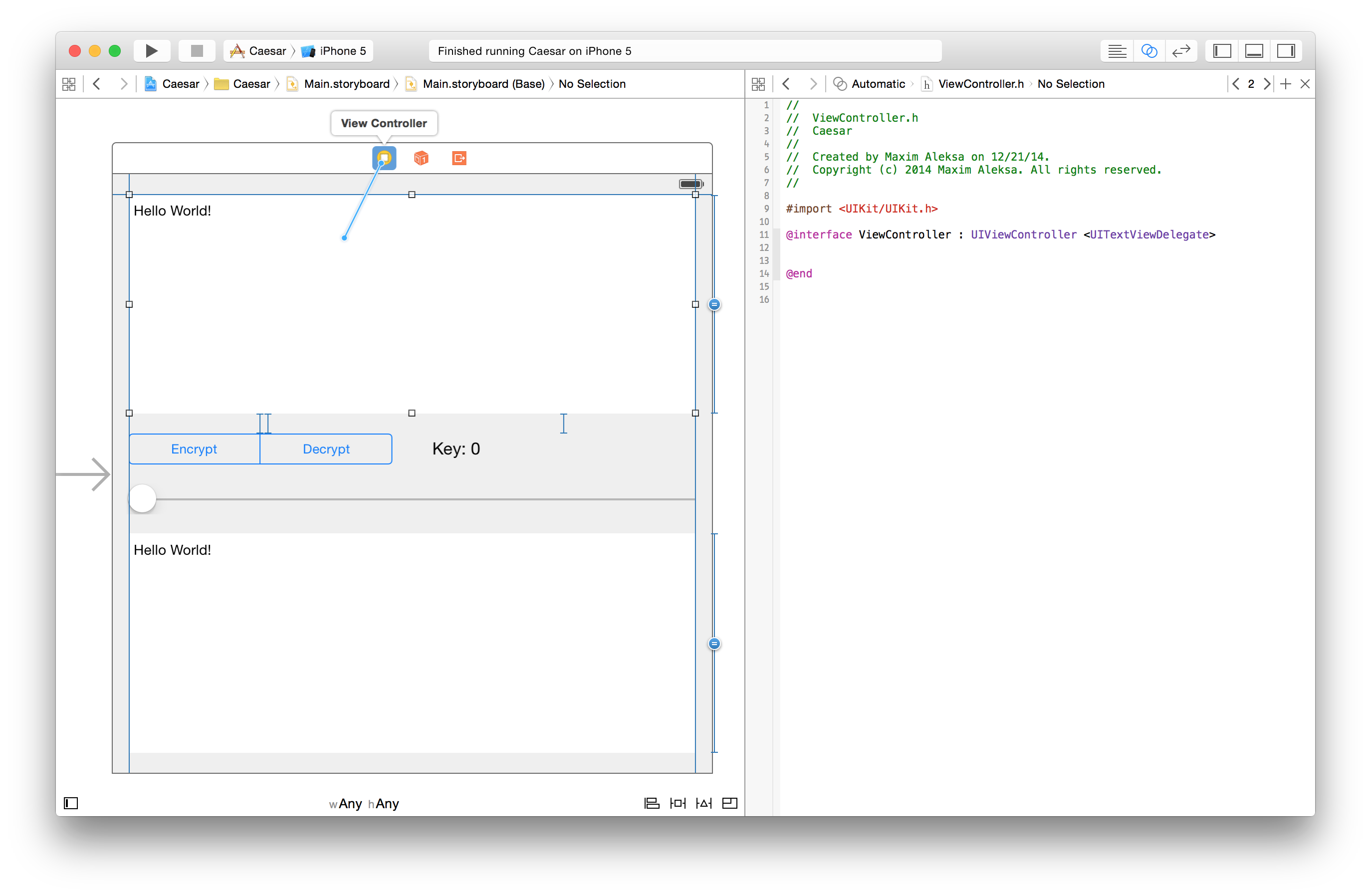Screen dimensions: 1371x896
Task: Open the Pin constraints menu
Action: click(678, 803)
